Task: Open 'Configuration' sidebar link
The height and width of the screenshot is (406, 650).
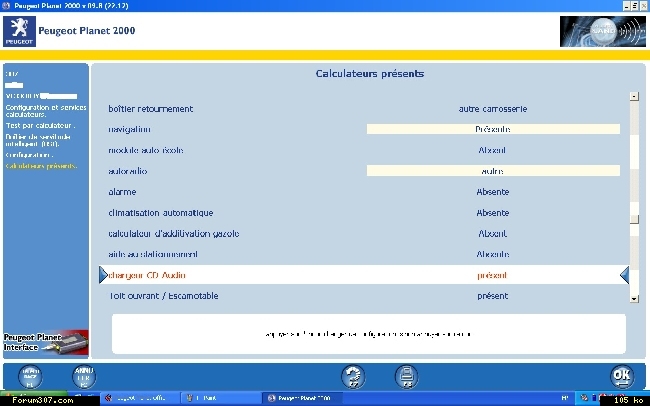Action: coord(29,155)
